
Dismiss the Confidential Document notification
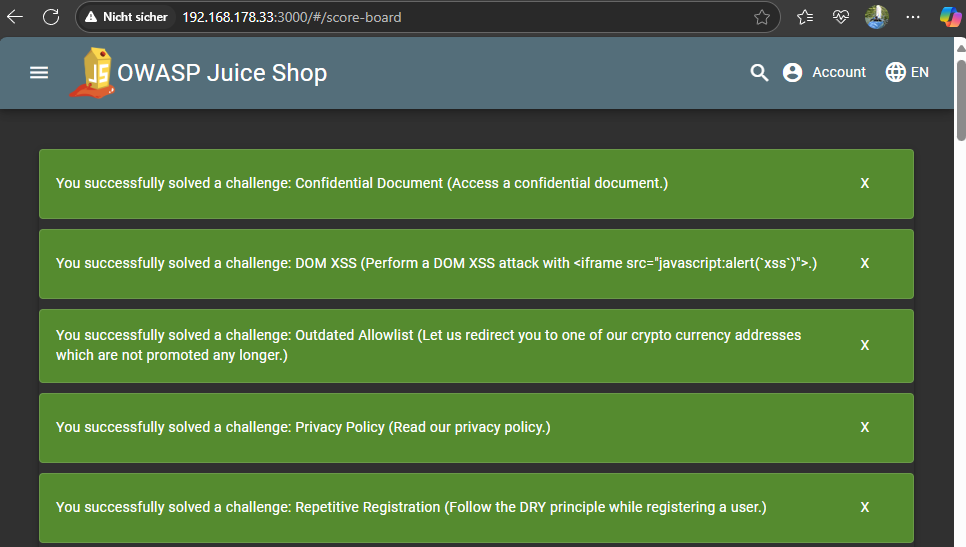click(x=865, y=184)
